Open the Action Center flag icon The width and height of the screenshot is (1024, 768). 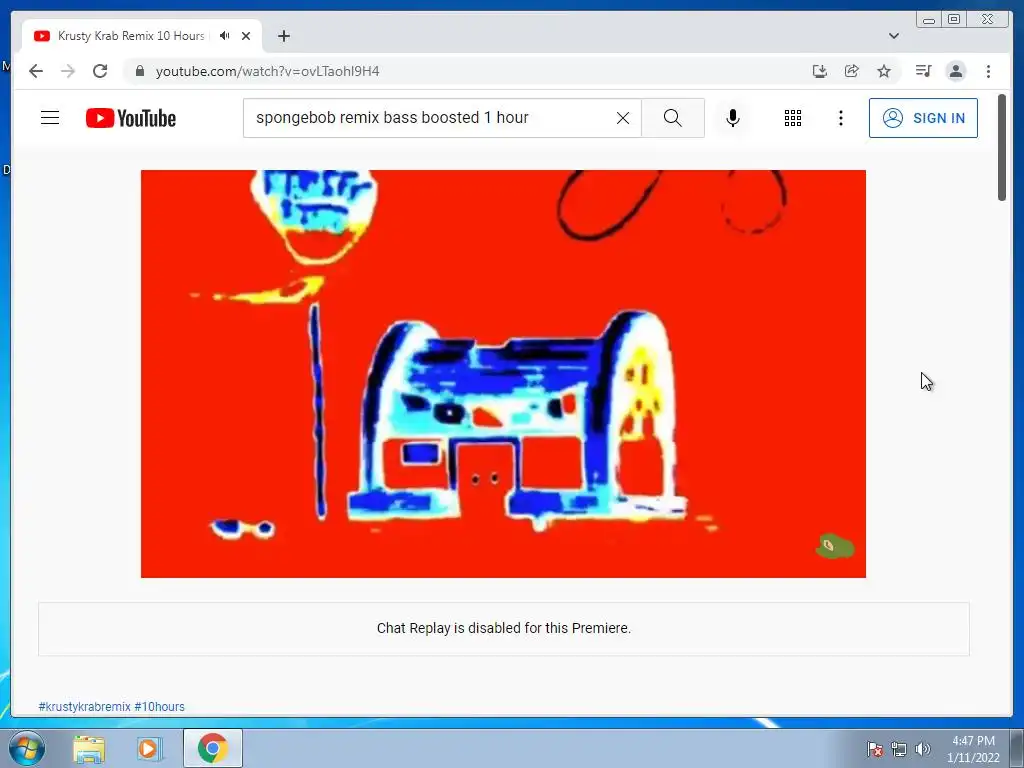point(874,749)
